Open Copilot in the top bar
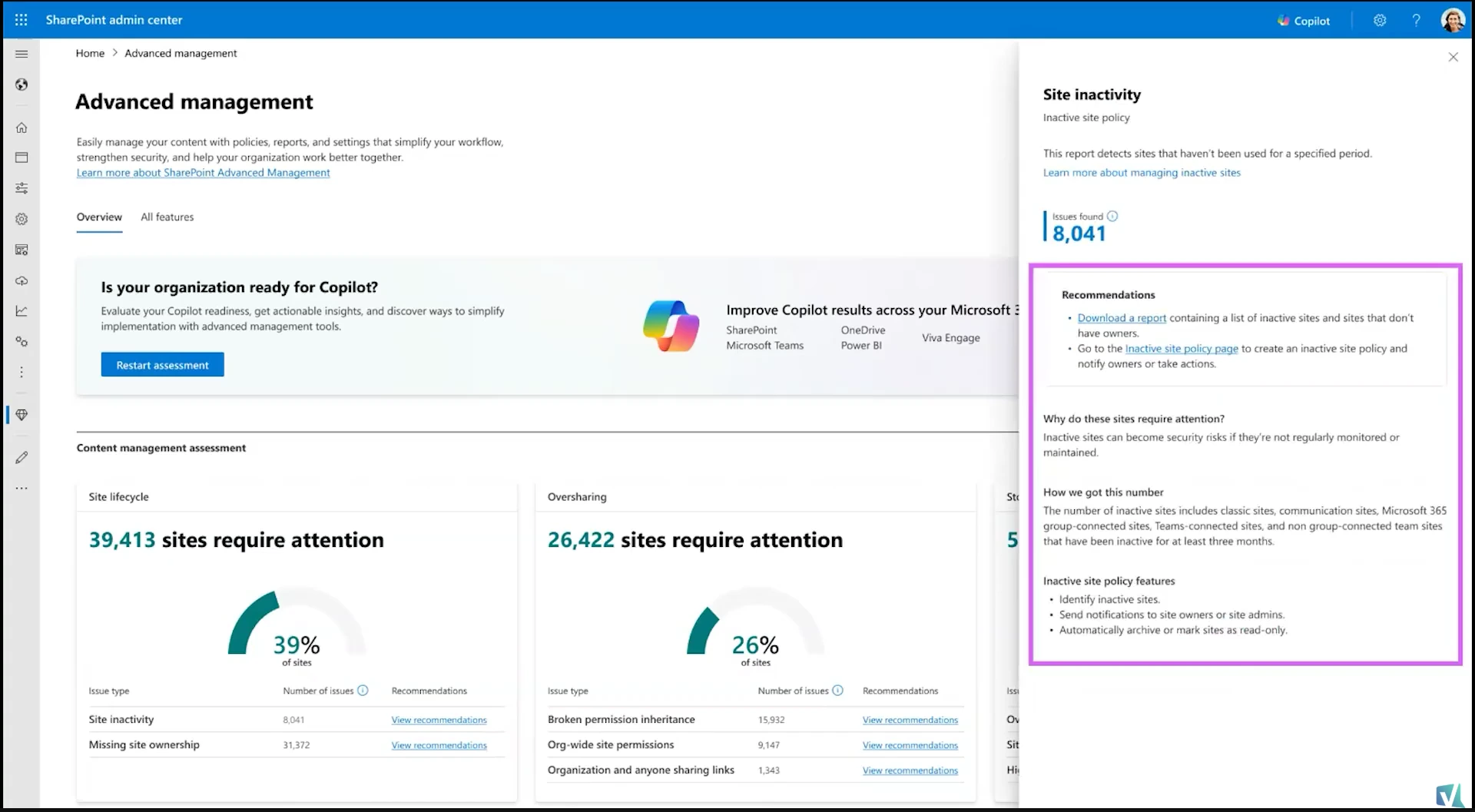The height and width of the screenshot is (812, 1475). click(1304, 21)
